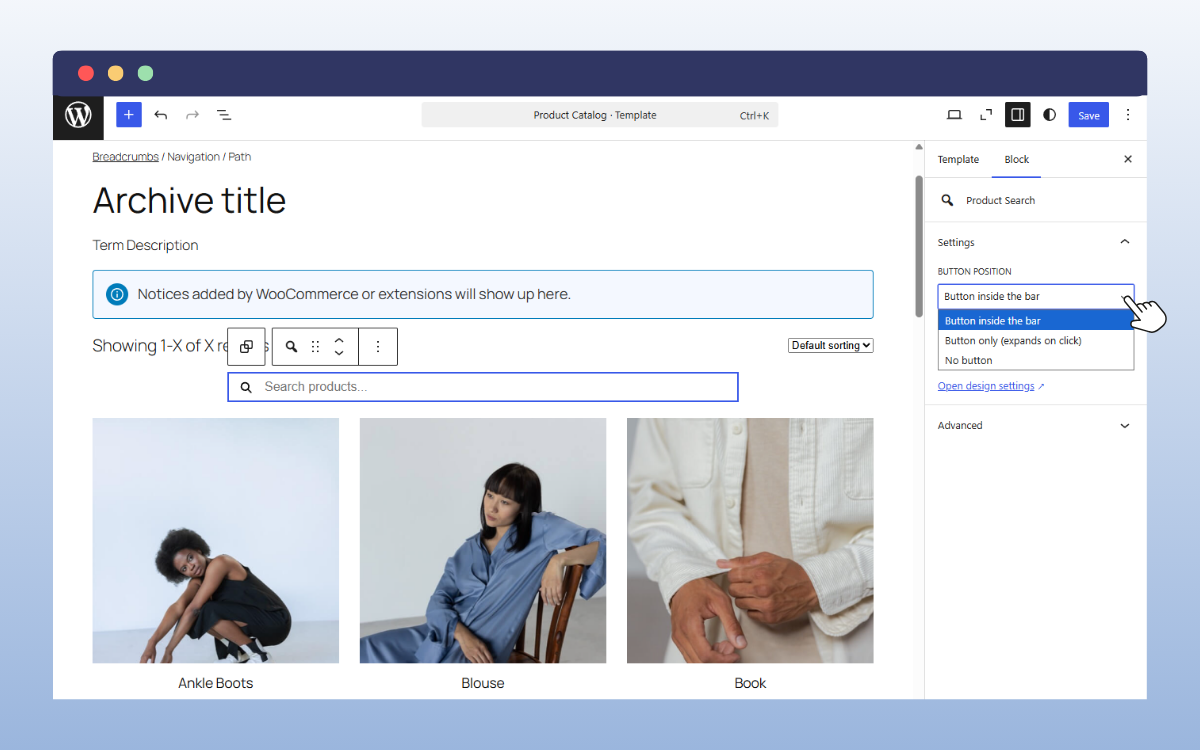Close the settings sidebar with X
This screenshot has width=1200, height=750.
1128,159
